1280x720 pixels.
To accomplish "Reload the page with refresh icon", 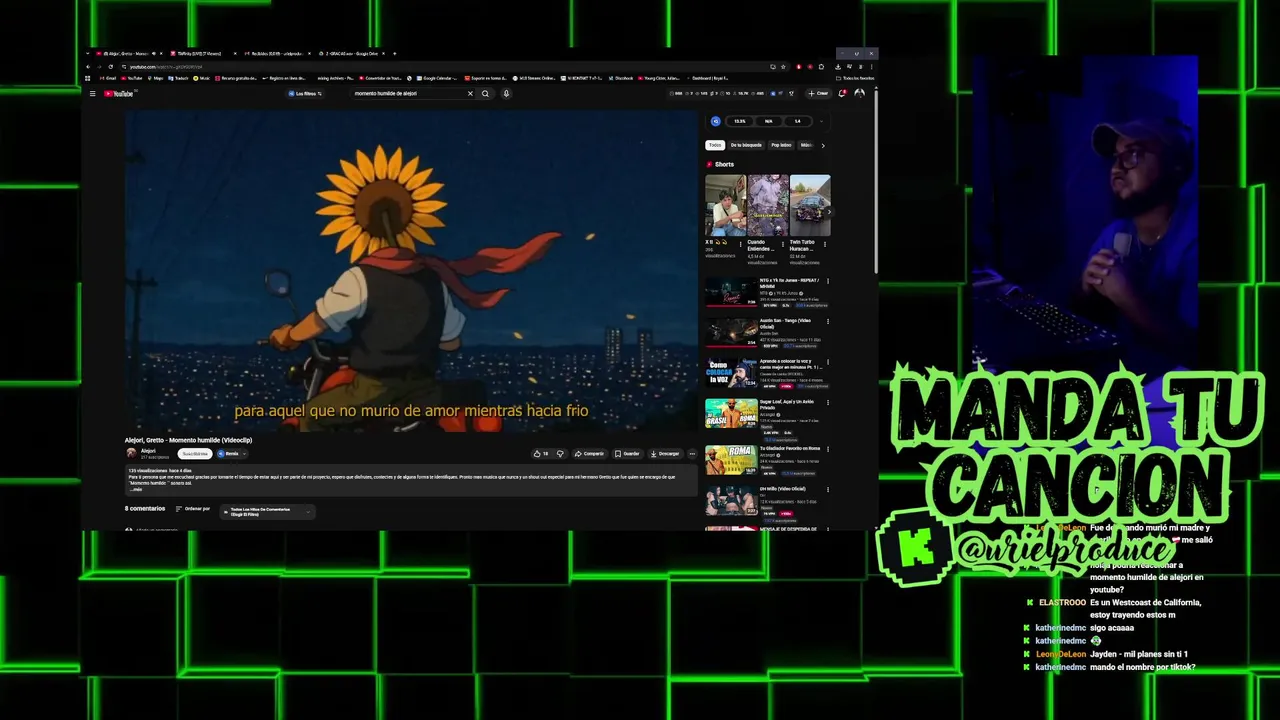I will (111, 67).
